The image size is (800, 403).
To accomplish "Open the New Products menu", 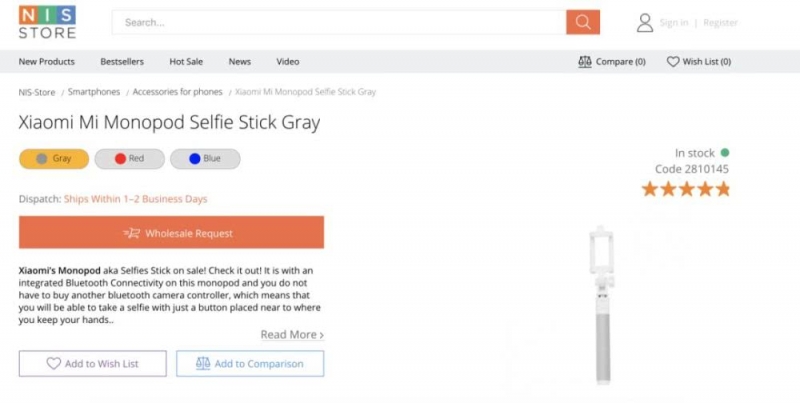I will point(47,61).
